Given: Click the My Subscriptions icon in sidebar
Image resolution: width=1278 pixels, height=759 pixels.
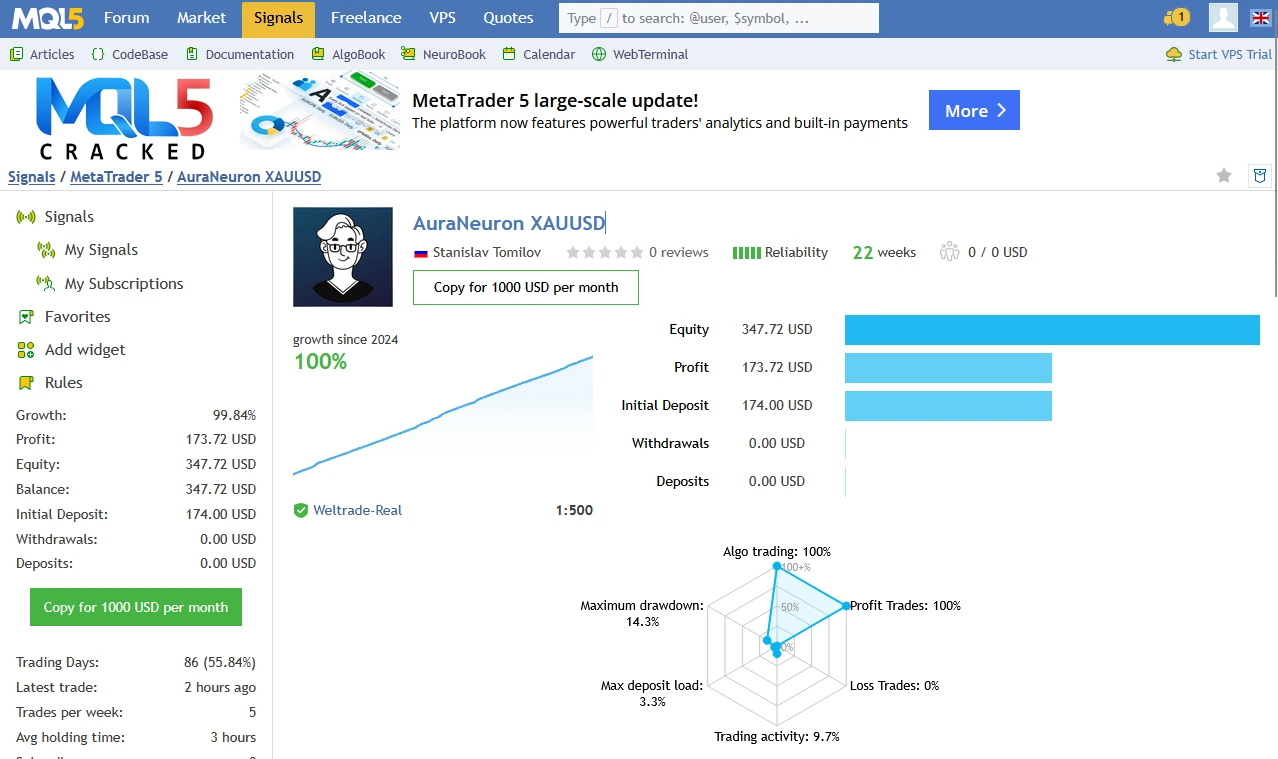Looking at the screenshot, I should coord(46,283).
